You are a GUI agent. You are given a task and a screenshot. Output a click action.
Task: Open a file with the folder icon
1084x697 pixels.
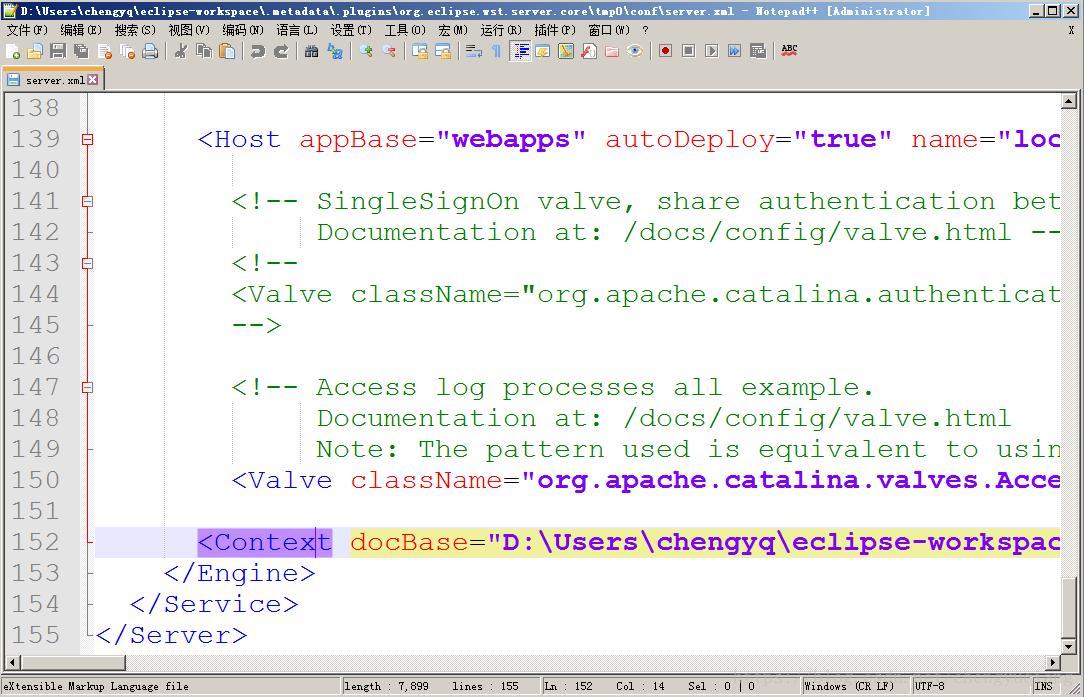(x=35, y=51)
